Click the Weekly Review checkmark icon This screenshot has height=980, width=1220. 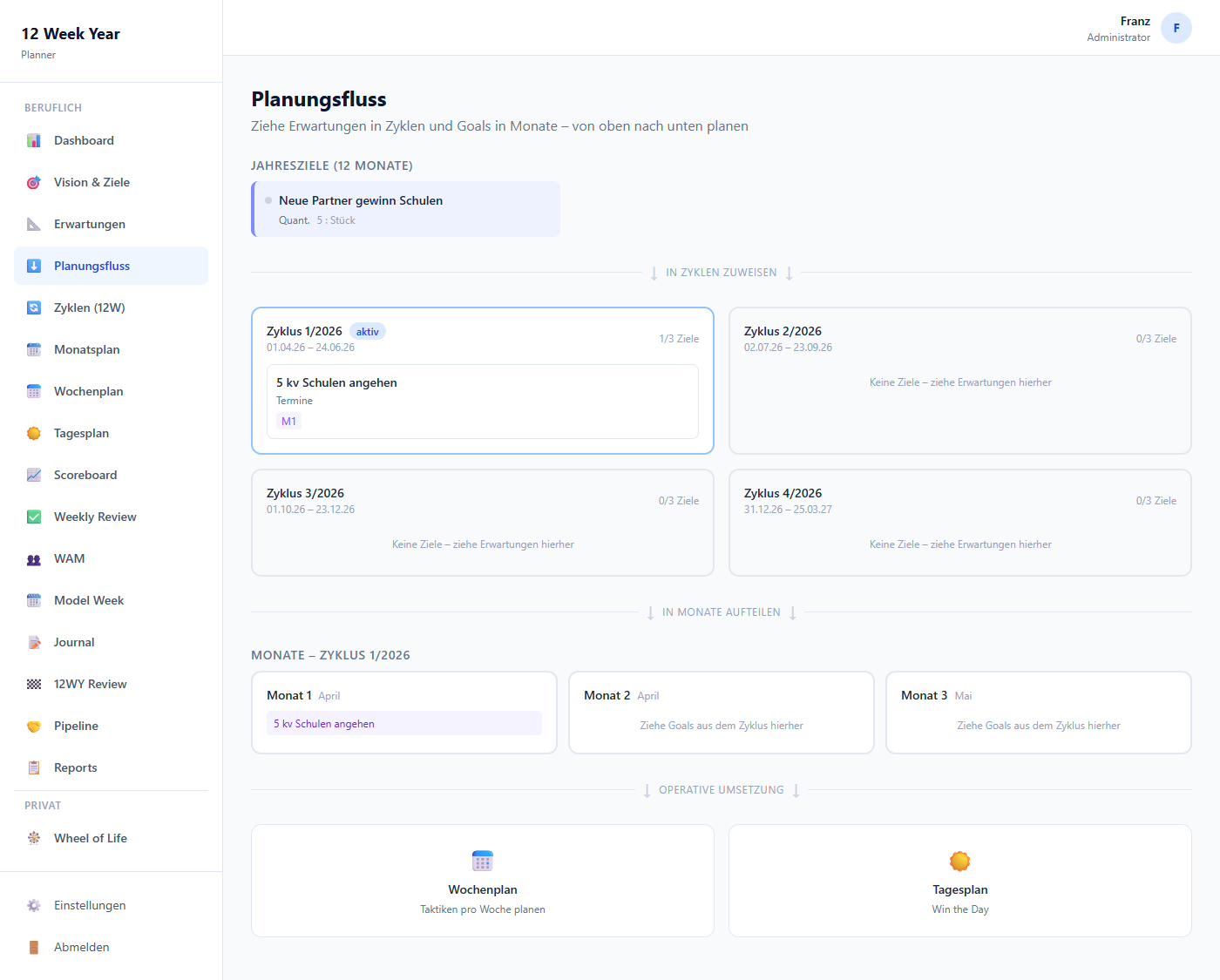tap(34, 517)
